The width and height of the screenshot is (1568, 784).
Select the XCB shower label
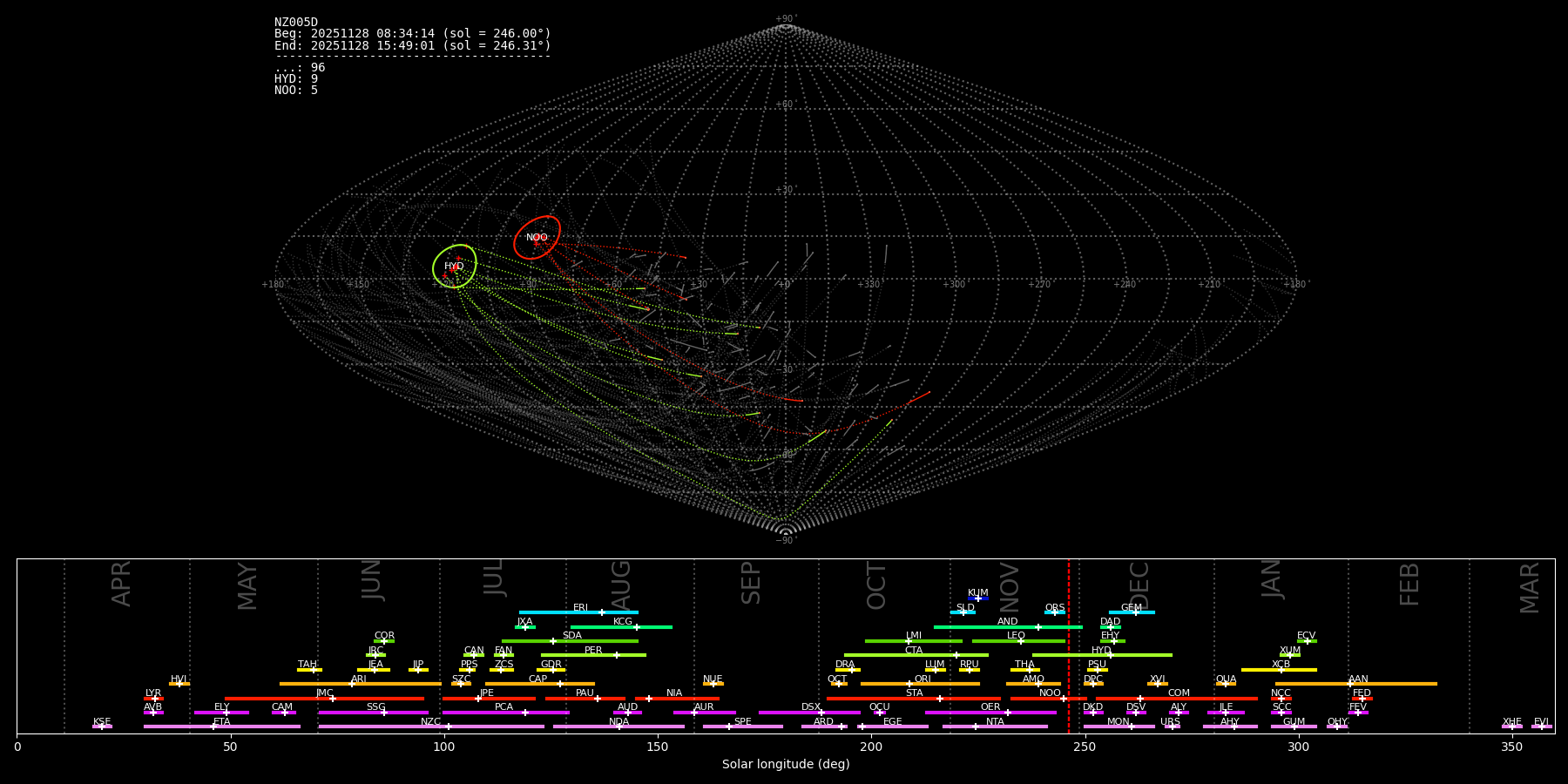point(1281,665)
